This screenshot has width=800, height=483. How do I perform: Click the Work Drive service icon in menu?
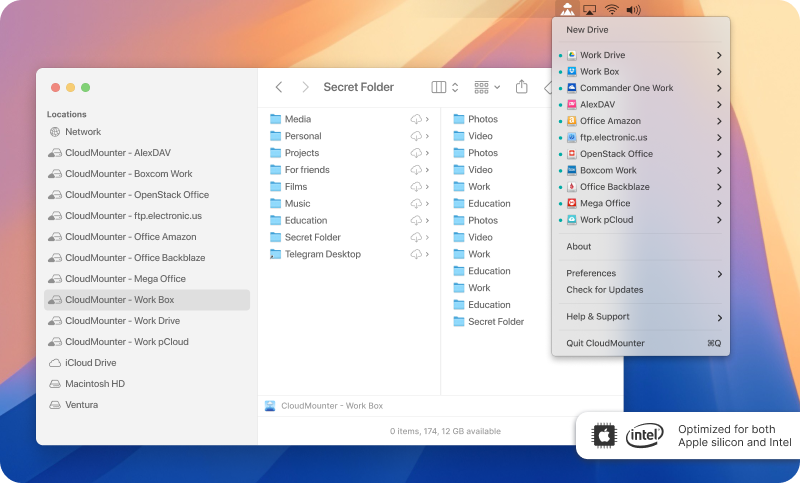tap(571, 55)
